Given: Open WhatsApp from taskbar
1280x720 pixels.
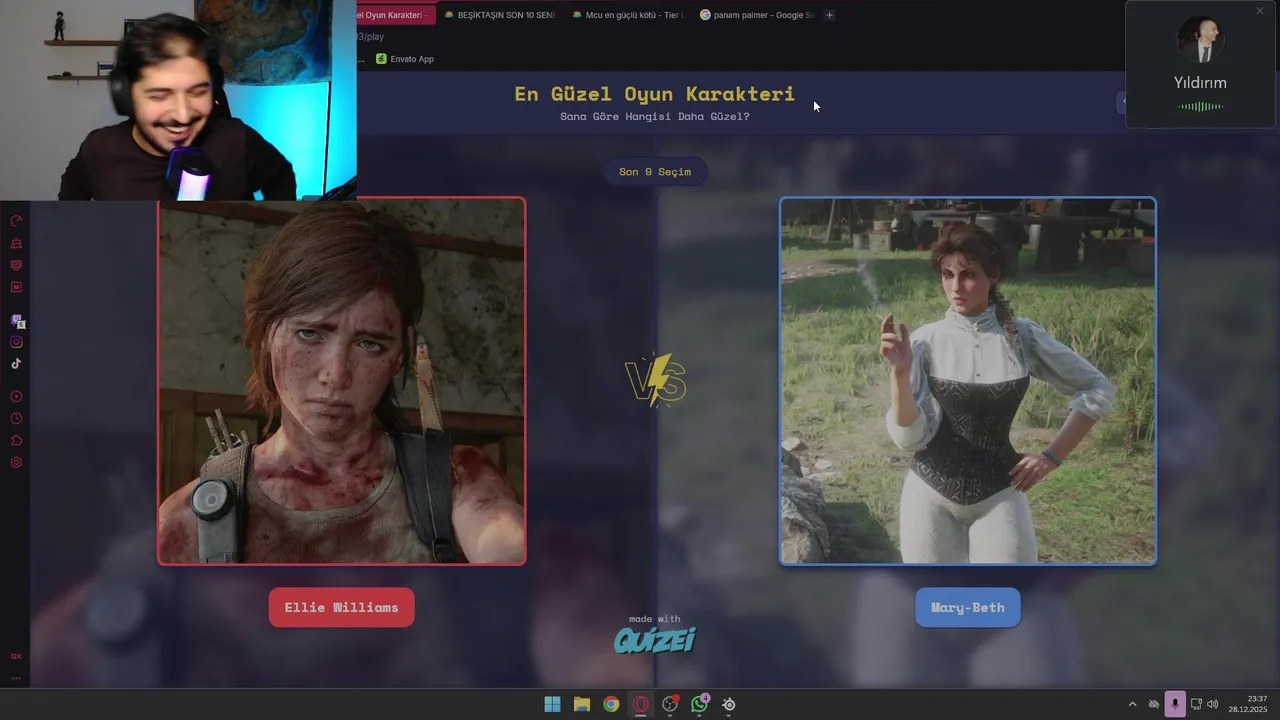Looking at the screenshot, I should coord(700,704).
